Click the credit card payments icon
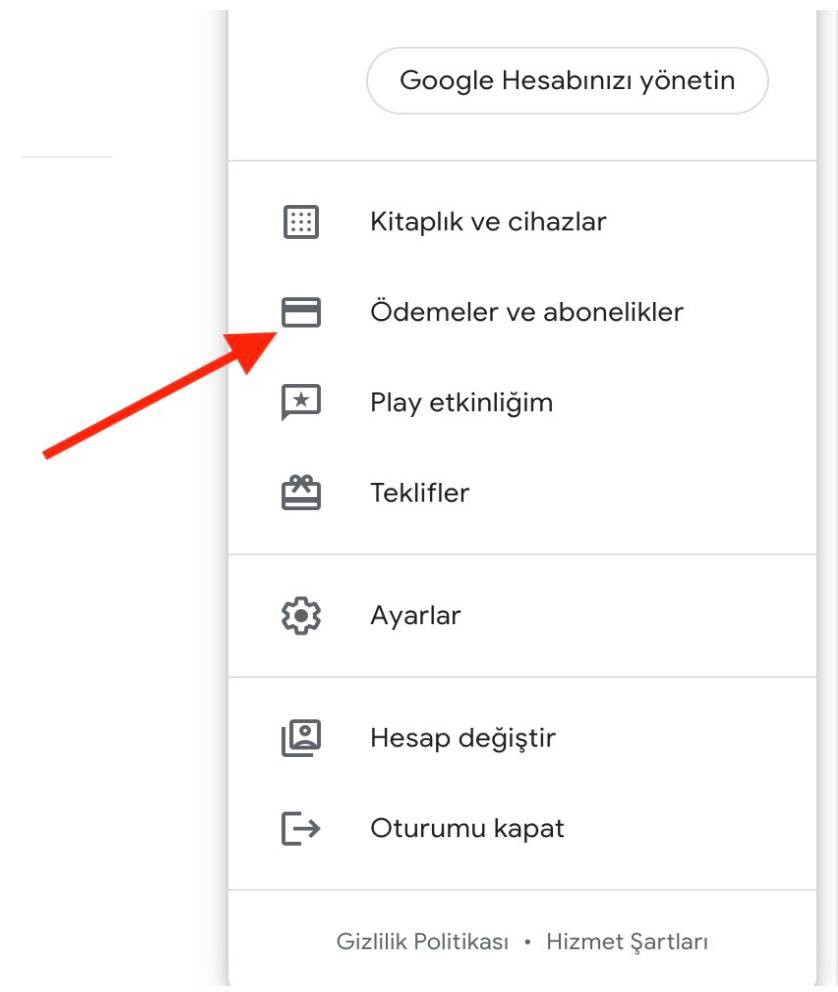The height and width of the screenshot is (992, 838). [301, 312]
